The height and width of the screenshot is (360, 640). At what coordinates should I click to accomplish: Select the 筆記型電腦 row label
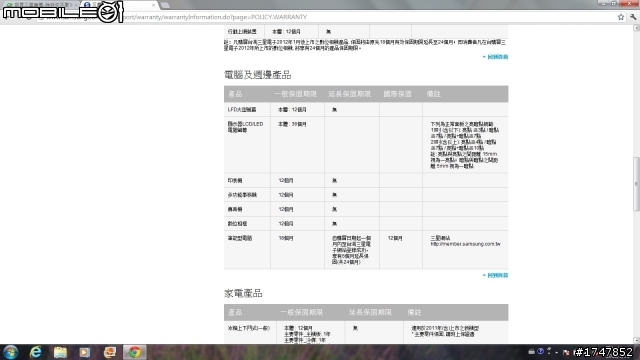click(x=240, y=238)
